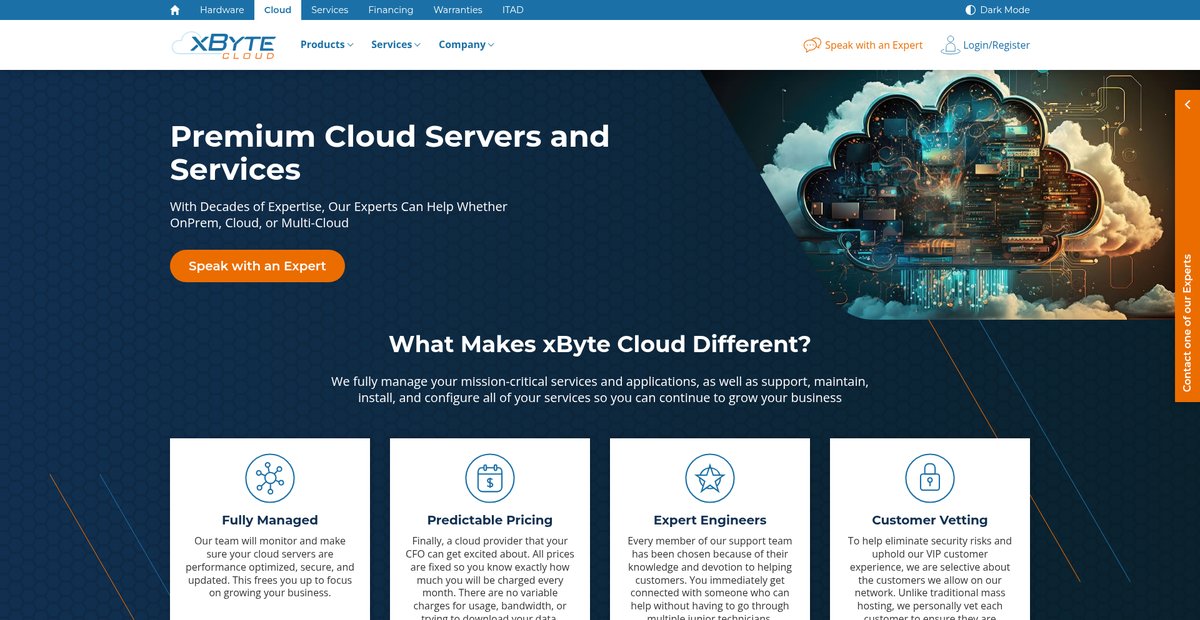Expand the side panel with arrow chevron

click(1187, 104)
